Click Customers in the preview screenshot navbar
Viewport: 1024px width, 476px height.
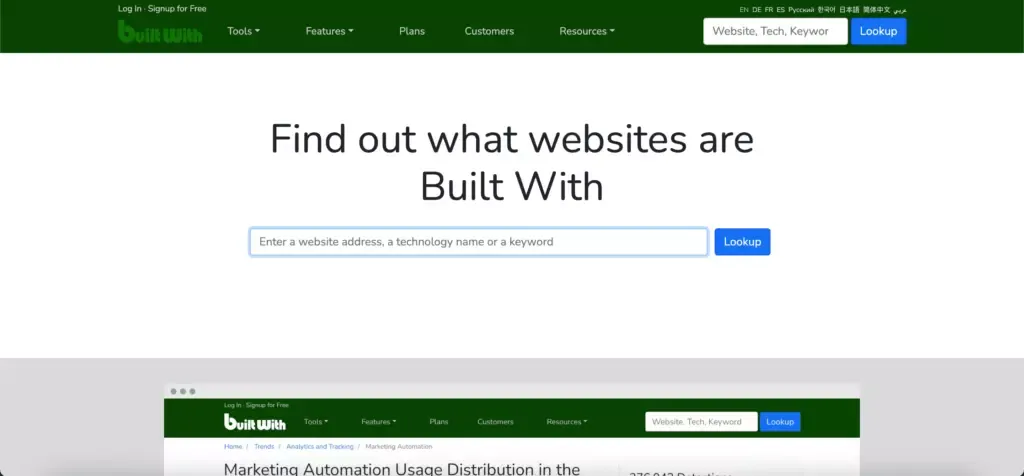pyautogui.click(x=495, y=422)
